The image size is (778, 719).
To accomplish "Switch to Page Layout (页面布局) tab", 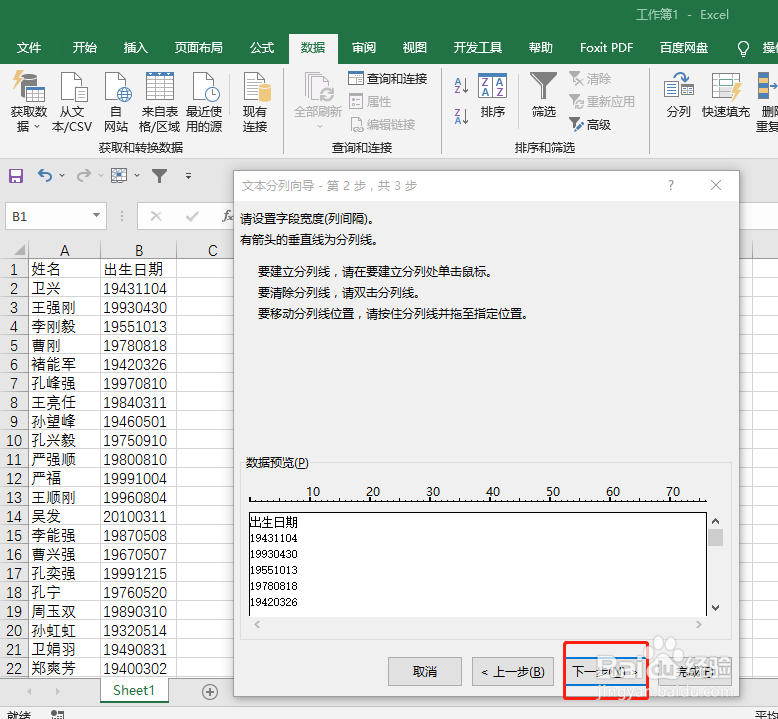I will 198,48.
